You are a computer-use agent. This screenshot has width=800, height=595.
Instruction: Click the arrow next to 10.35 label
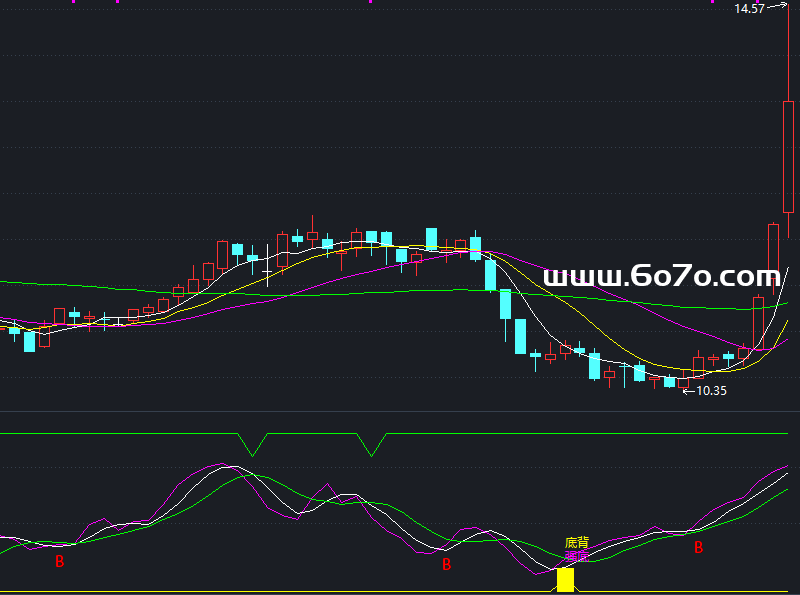(x=688, y=391)
